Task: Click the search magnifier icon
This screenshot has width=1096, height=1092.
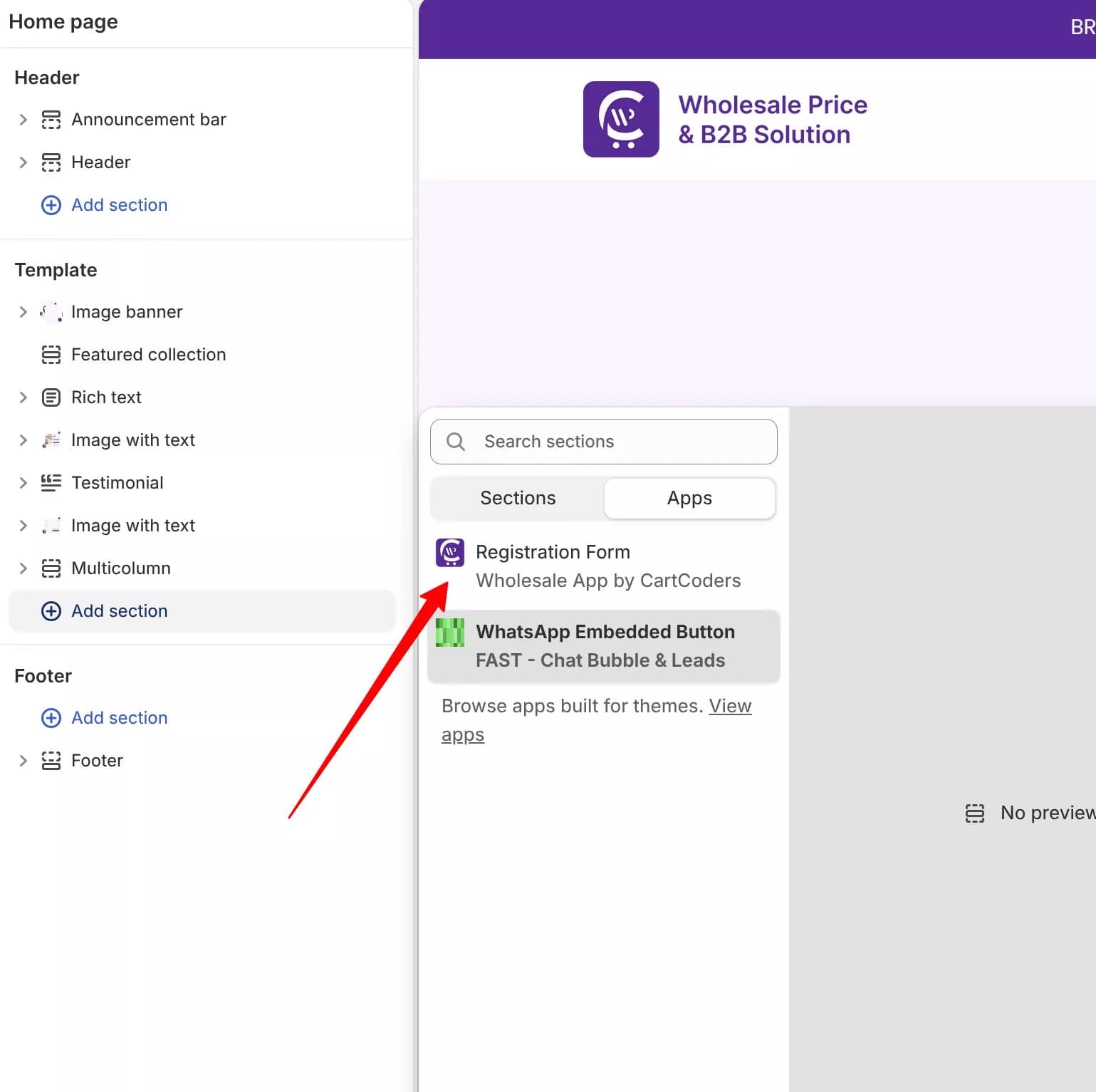Action: (456, 442)
